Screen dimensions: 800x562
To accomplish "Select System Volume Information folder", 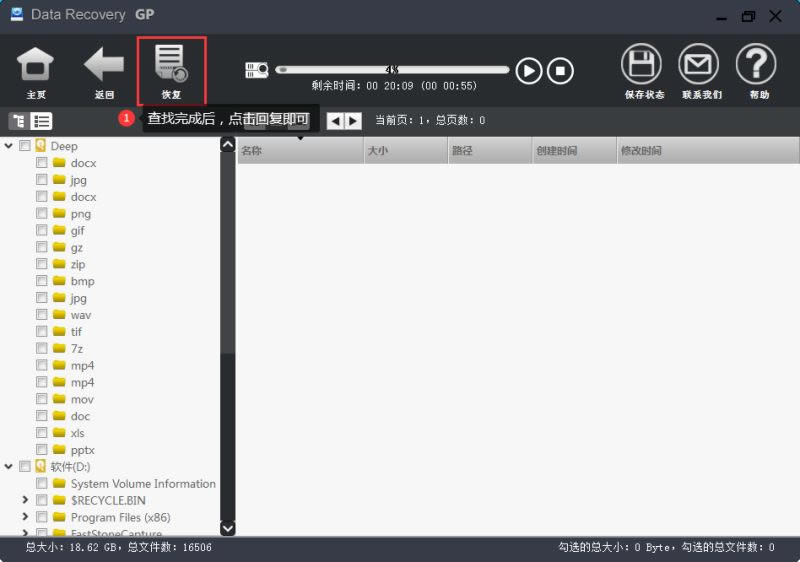I will [143, 483].
